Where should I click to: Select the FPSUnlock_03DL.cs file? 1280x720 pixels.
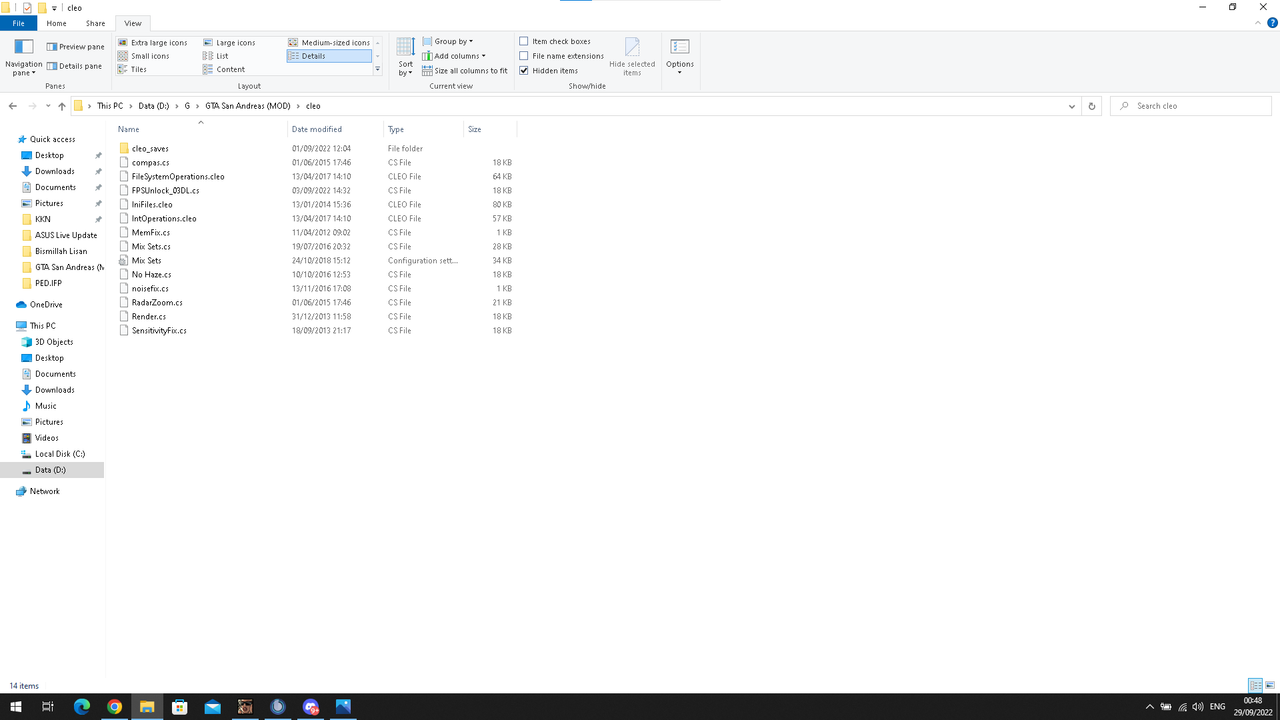(x=165, y=190)
